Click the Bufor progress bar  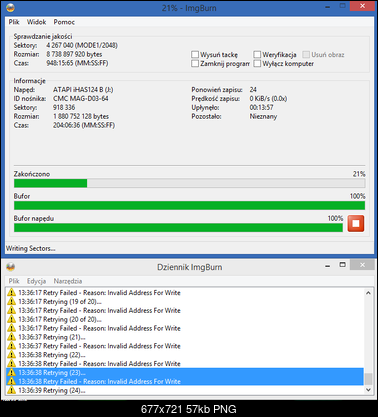point(189,205)
